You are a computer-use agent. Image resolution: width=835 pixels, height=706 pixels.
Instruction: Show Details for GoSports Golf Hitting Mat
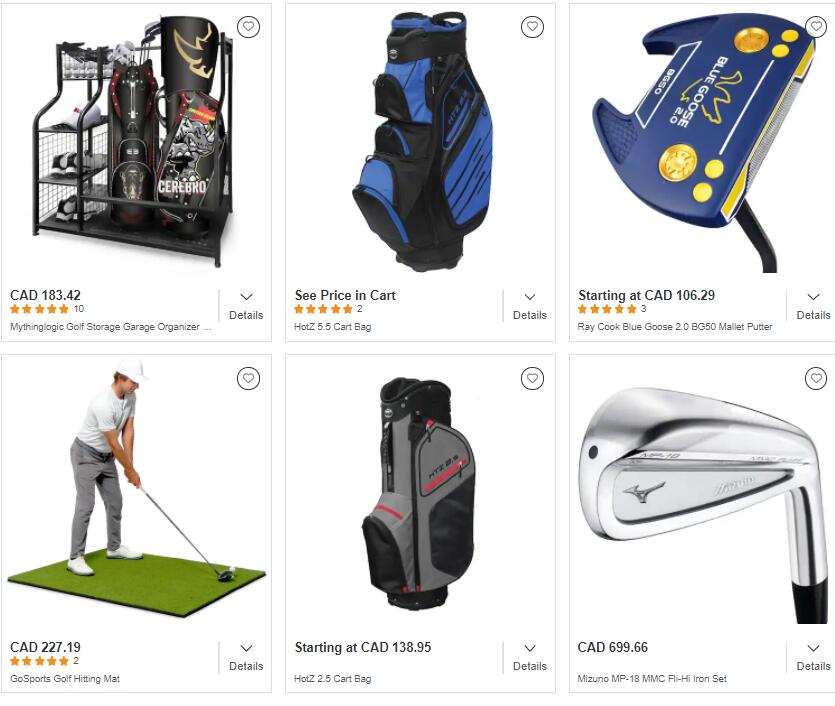(246, 658)
